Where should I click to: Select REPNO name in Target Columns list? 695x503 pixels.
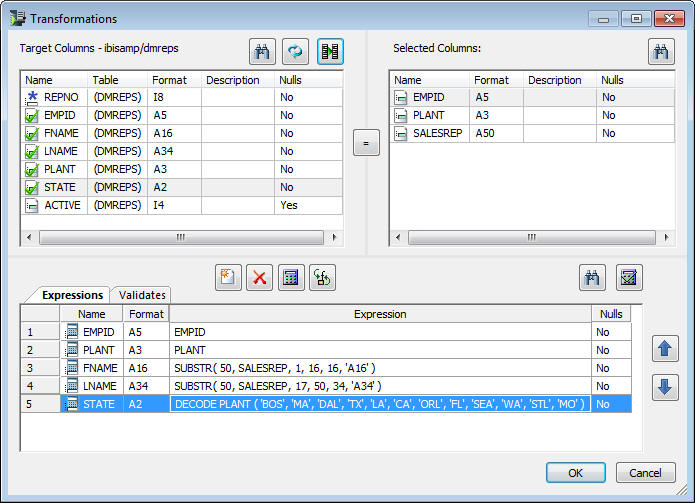click(61, 97)
